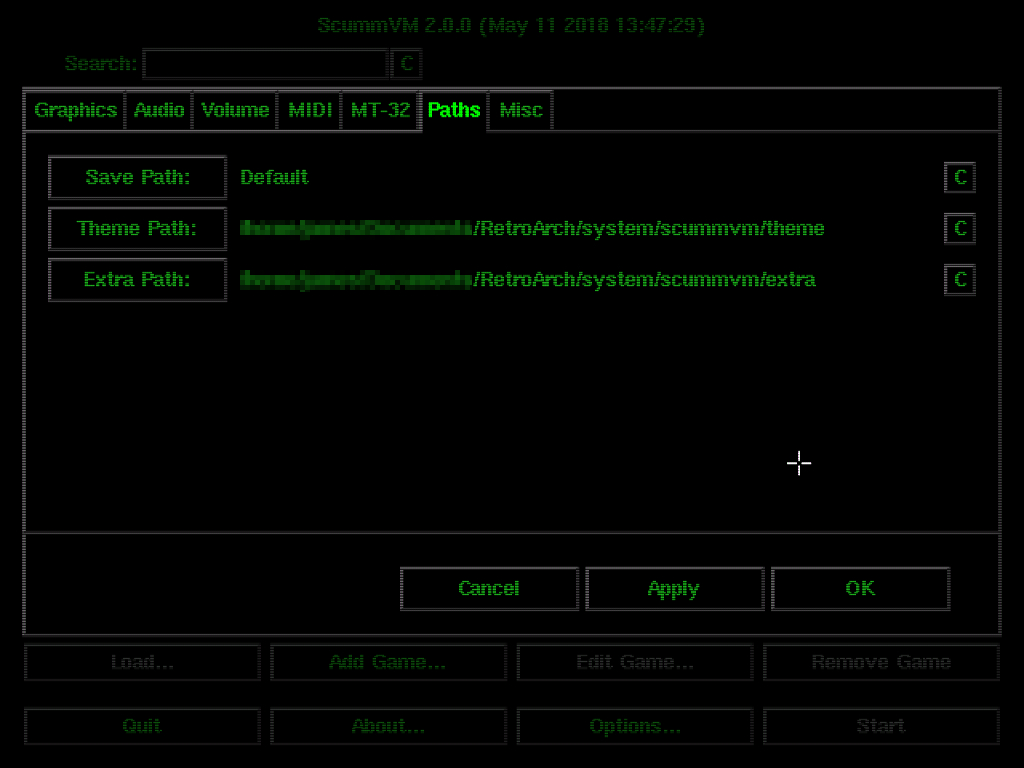This screenshot has width=1024, height=768.
Task: Click the theme path ending in scummvm/theme
Action: (x=532, y=229)
